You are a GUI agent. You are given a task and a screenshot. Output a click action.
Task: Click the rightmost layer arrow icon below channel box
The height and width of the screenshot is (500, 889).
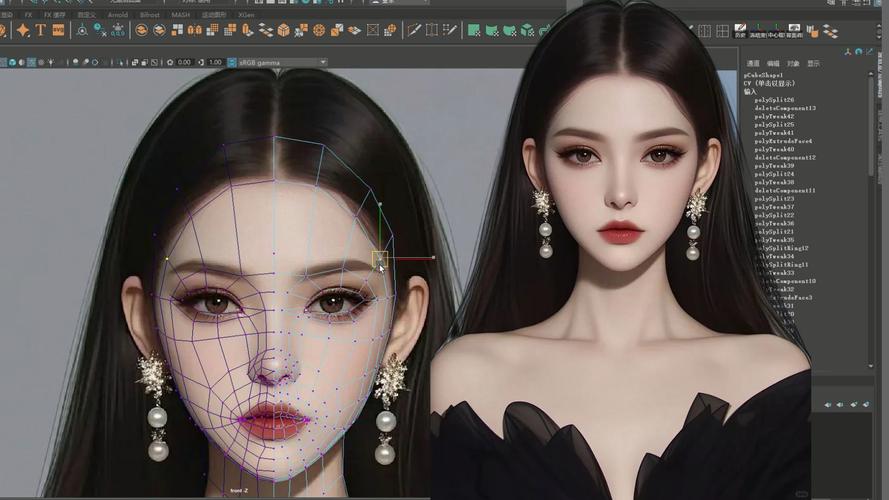(866, 404)
